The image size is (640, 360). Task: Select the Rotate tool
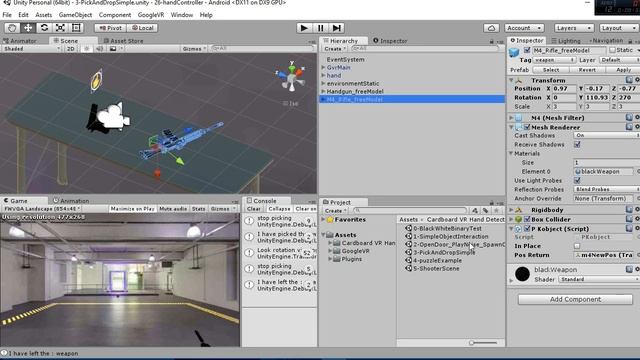click(x=44, y=28)
